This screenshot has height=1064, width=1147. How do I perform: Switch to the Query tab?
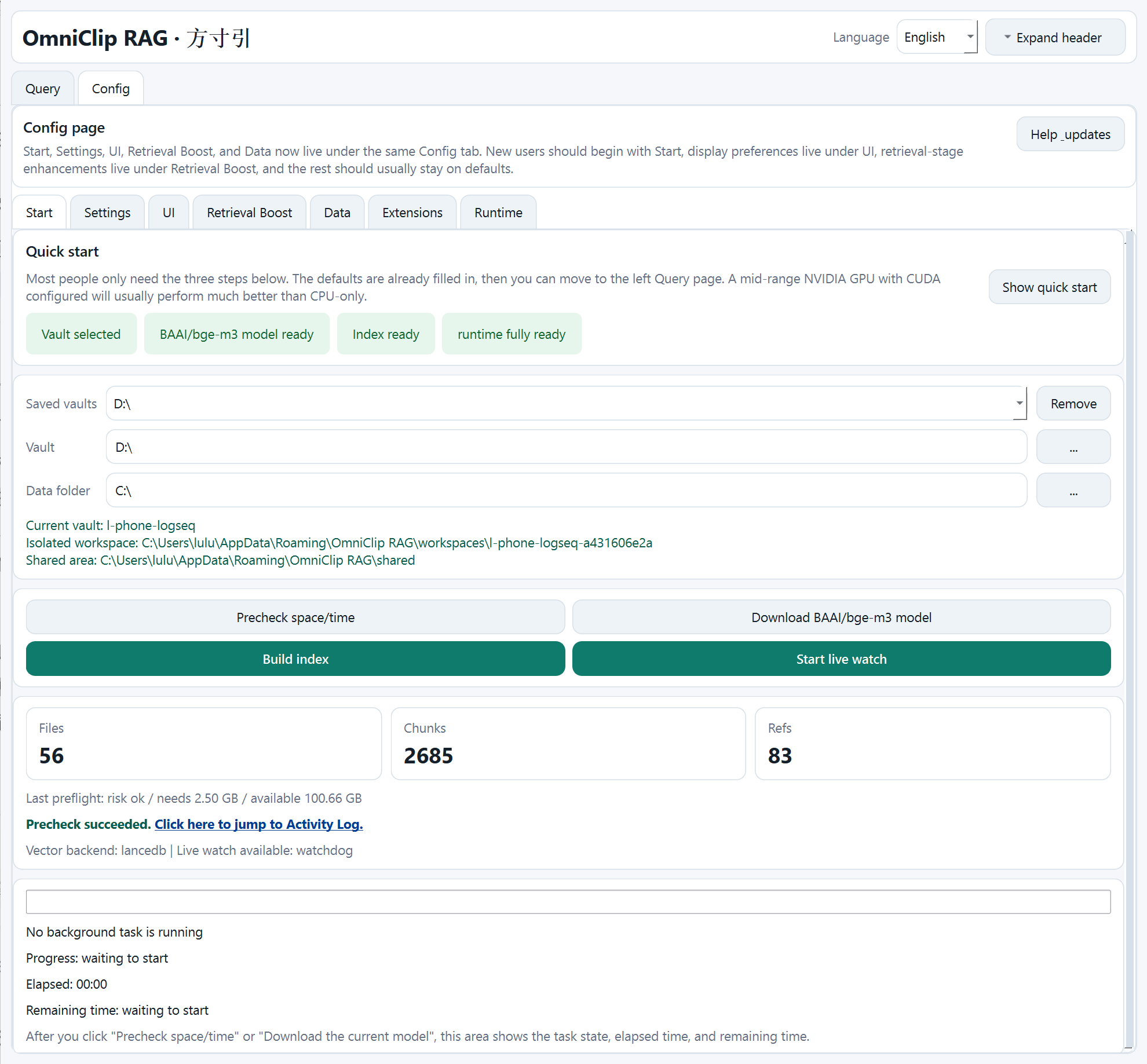coord(42,88)
